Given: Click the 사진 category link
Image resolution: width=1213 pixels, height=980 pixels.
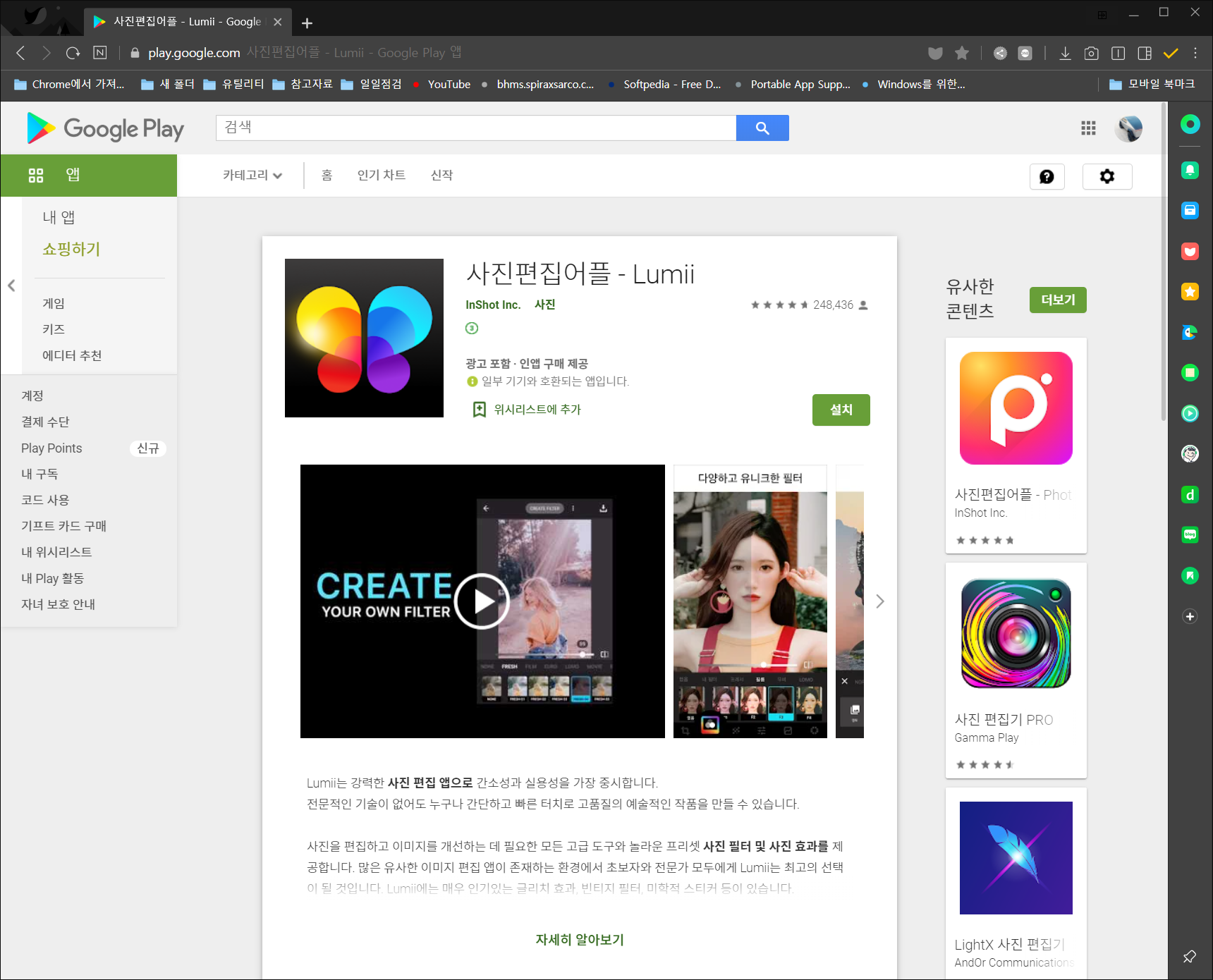Looking at the screenshot, I should (544, 305).
